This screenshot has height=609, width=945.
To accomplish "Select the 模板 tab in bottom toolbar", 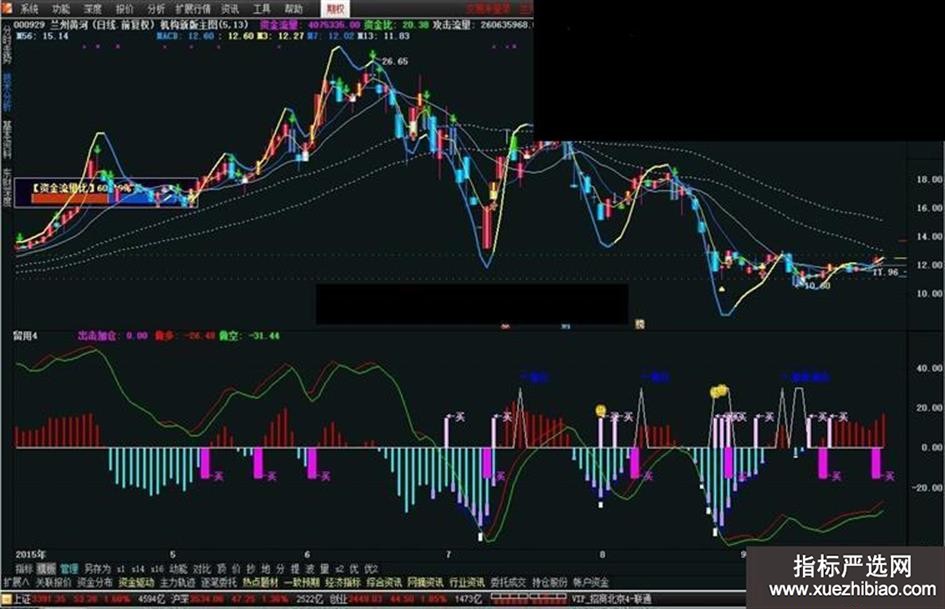I will pyautogui.click(x=46, y=569).
